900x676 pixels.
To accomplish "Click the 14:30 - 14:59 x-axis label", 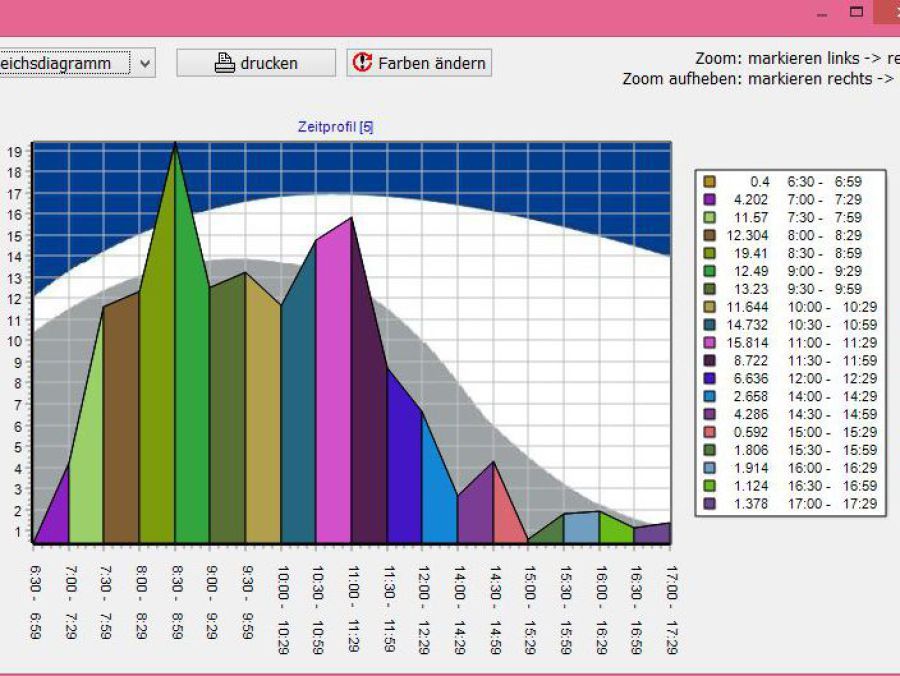I will click(x=494, y=609).
